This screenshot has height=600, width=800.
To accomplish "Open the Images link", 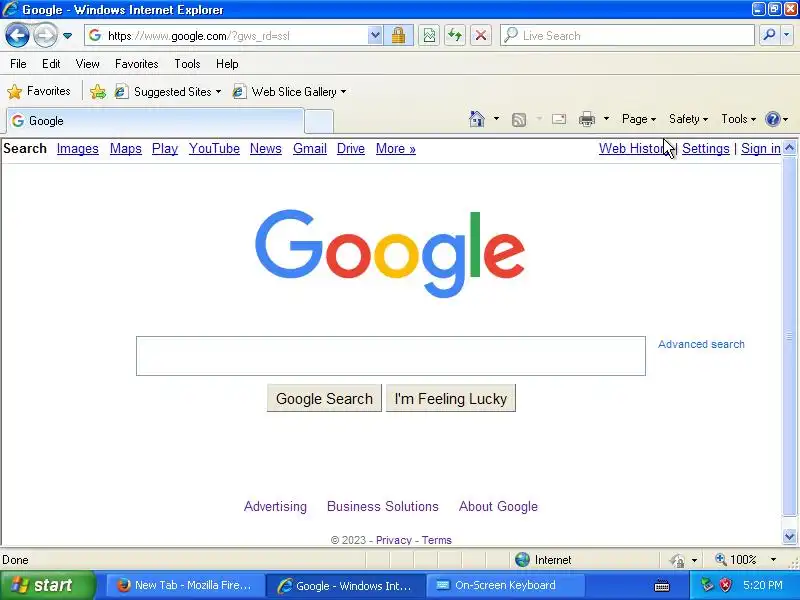I will 78,148.
